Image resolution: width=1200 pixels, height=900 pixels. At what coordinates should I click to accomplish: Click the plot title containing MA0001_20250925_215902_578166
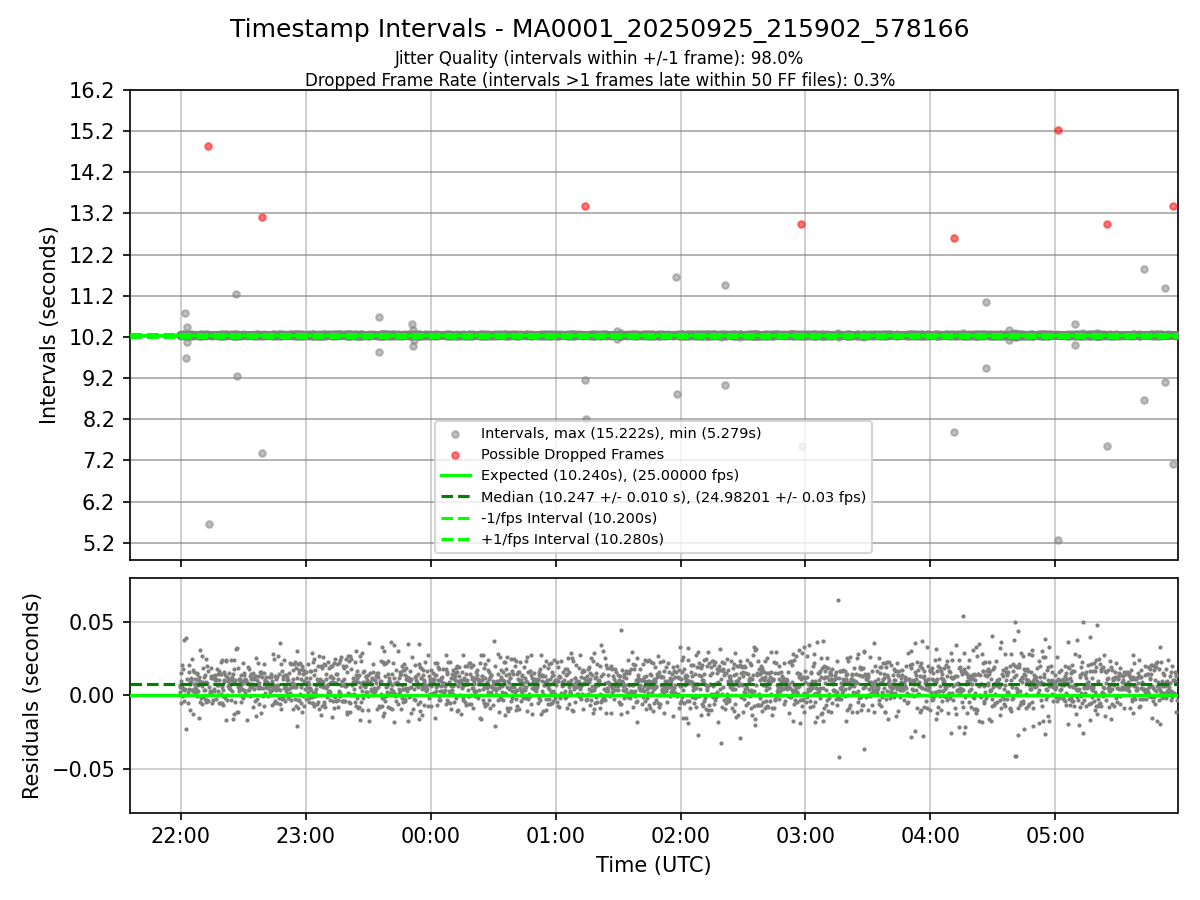coord(599,29)
